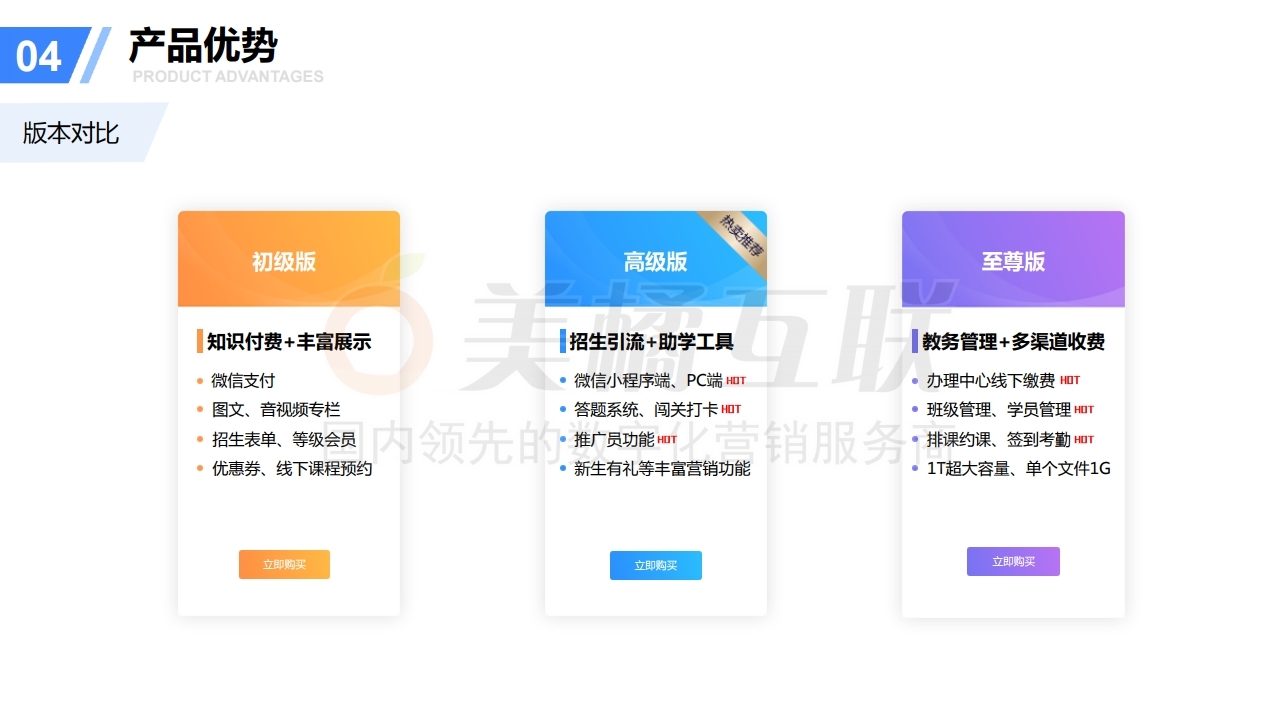Viewport: 1280px width, 720px height.
Task: Click heading 教务管理+多渠道收费
Action: [1013, 342]
